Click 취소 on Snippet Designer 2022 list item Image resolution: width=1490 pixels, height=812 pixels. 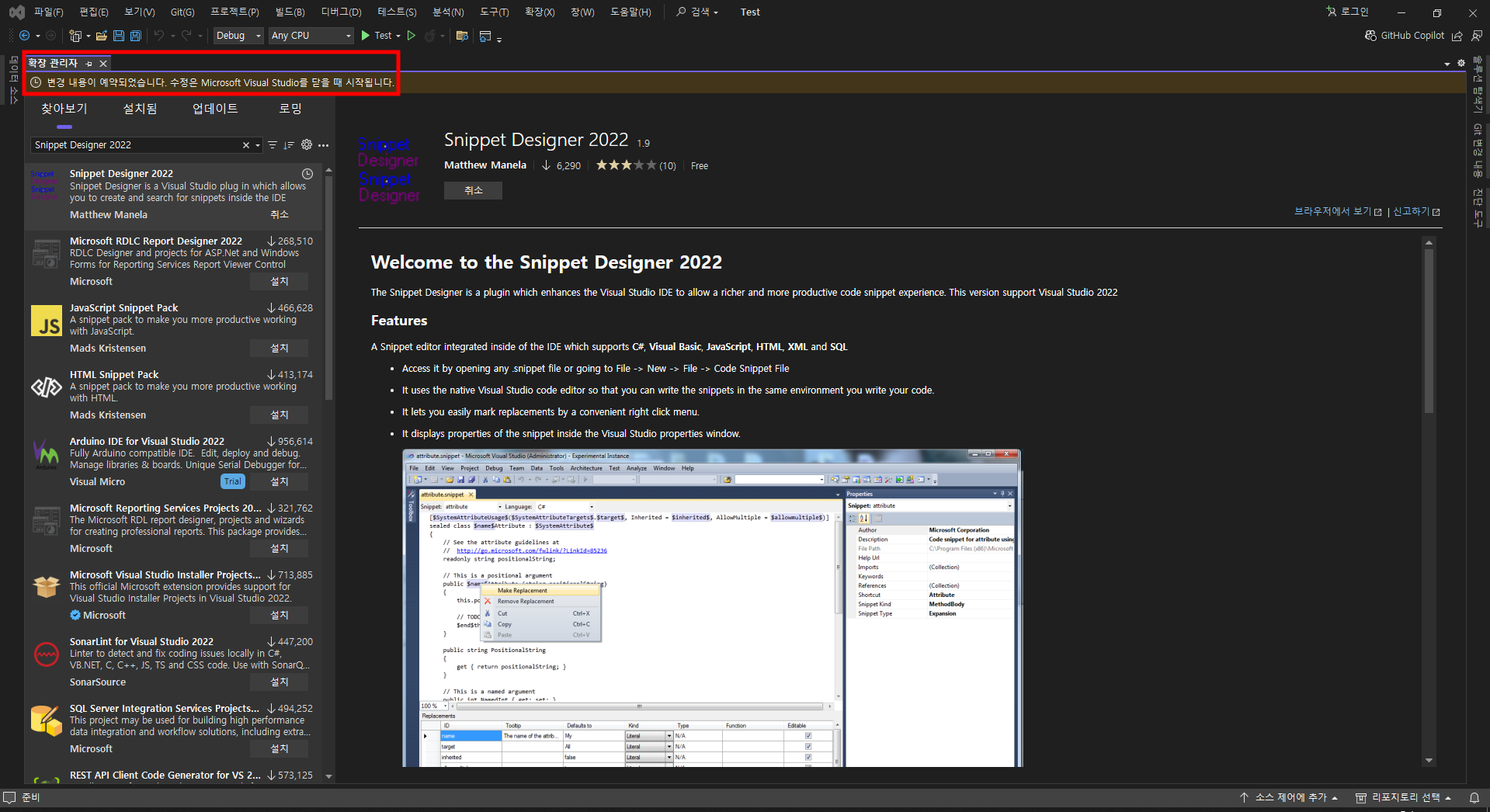coord(280,215)
